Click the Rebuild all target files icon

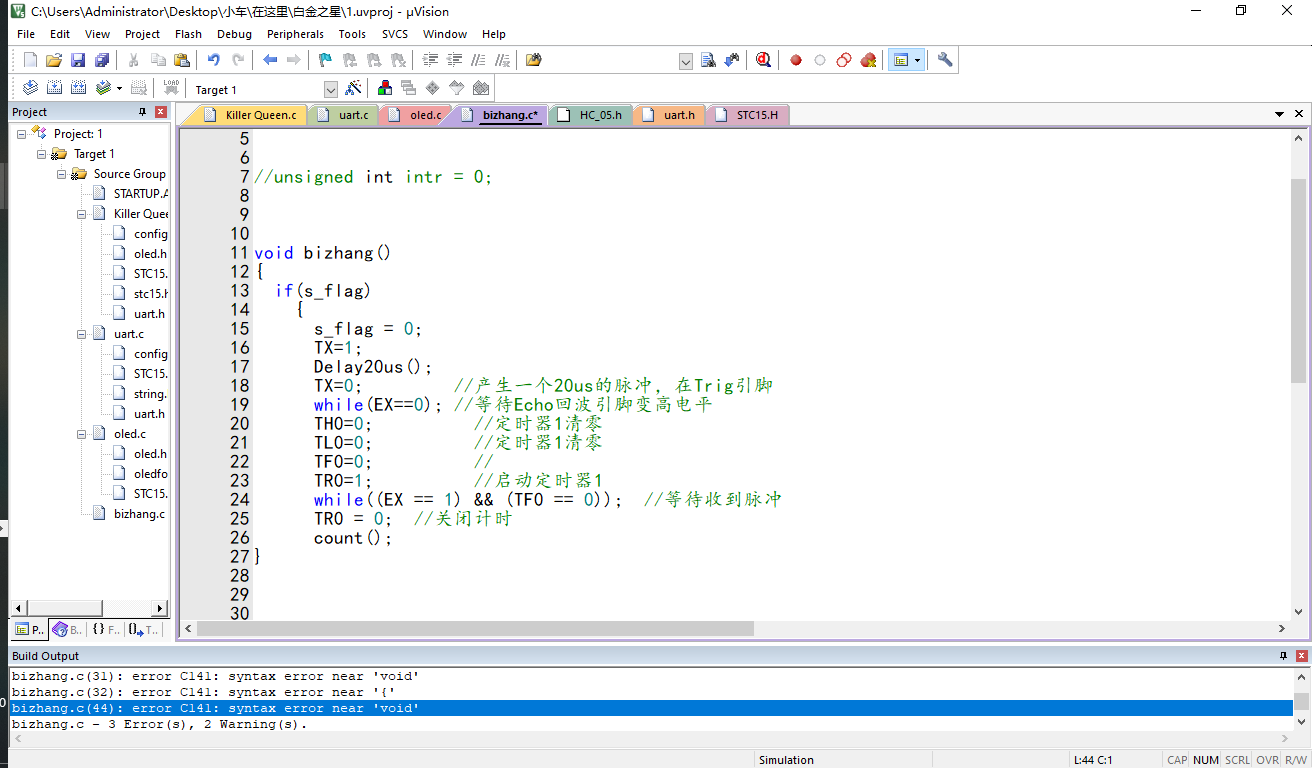pyautogui.click(x=78, y=88)
